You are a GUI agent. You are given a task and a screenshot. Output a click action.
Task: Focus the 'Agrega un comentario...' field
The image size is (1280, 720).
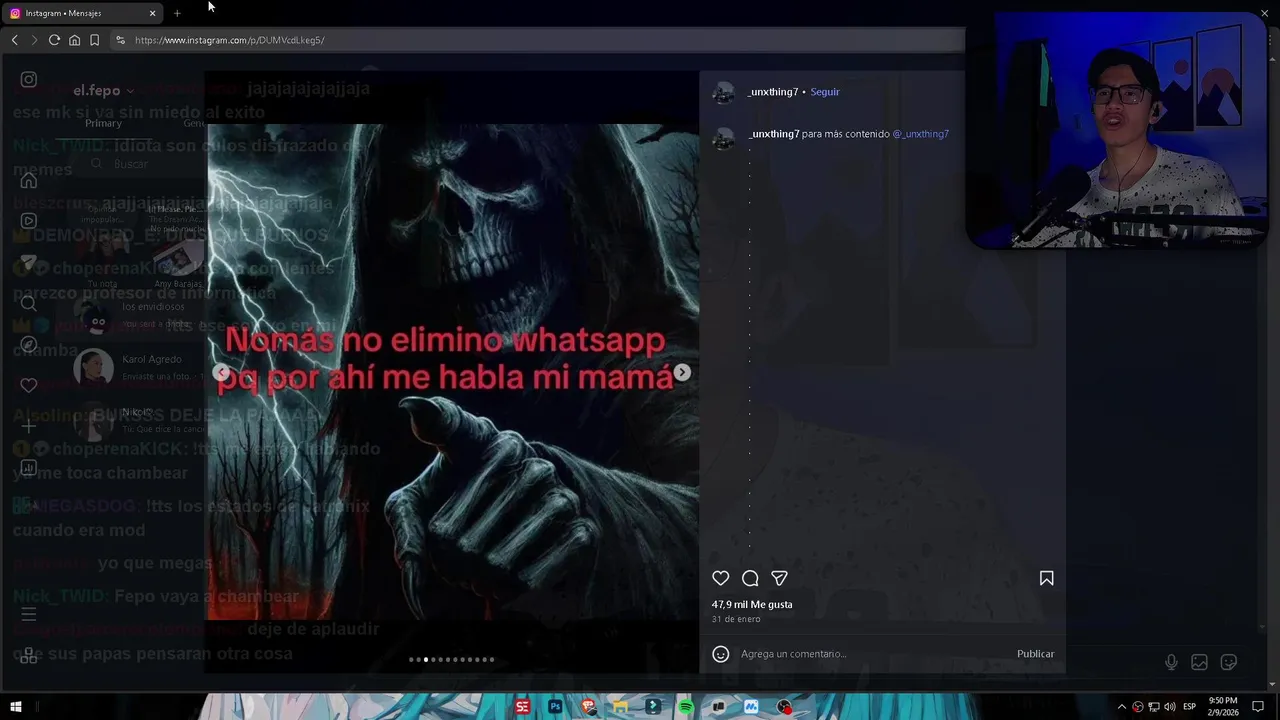pyautogui.click(x=870, y=654)
